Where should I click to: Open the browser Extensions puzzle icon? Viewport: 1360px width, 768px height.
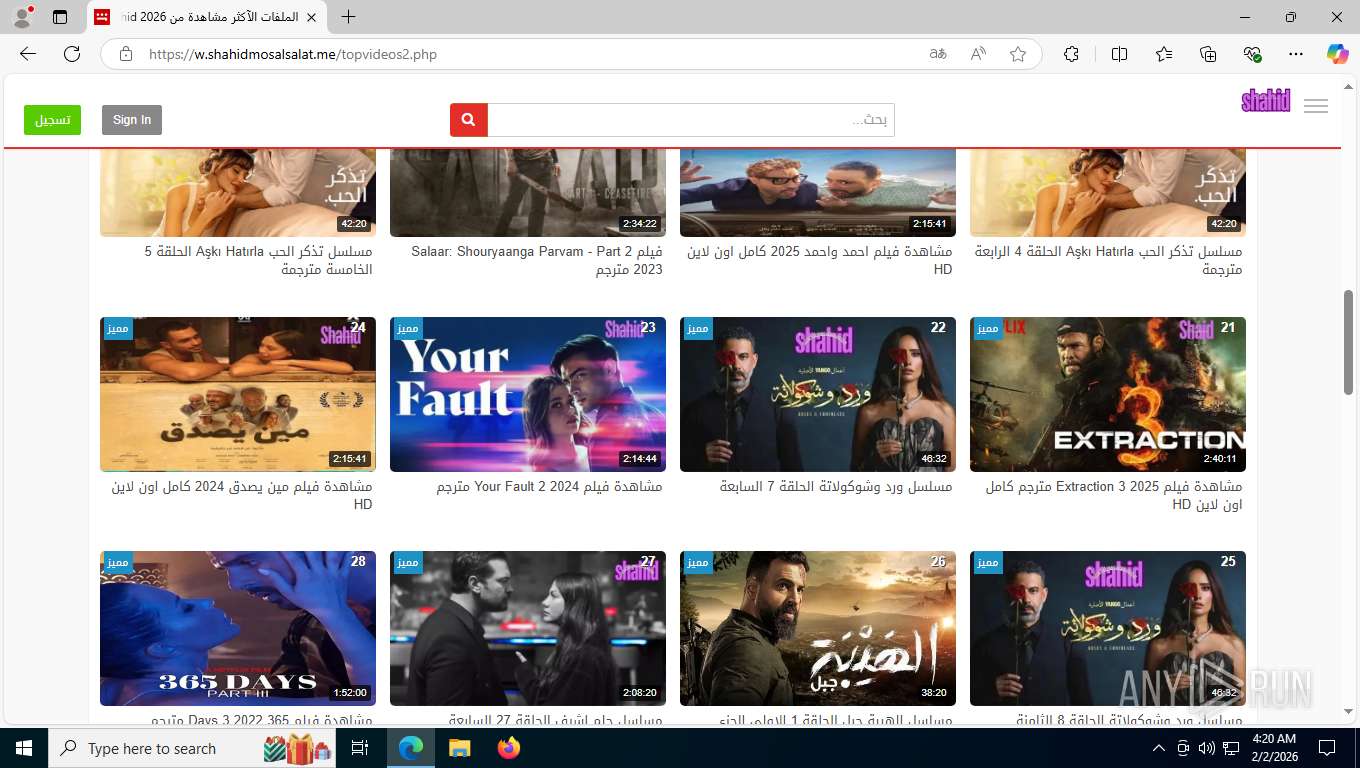pyautogui.click(x=1071, y=54)
